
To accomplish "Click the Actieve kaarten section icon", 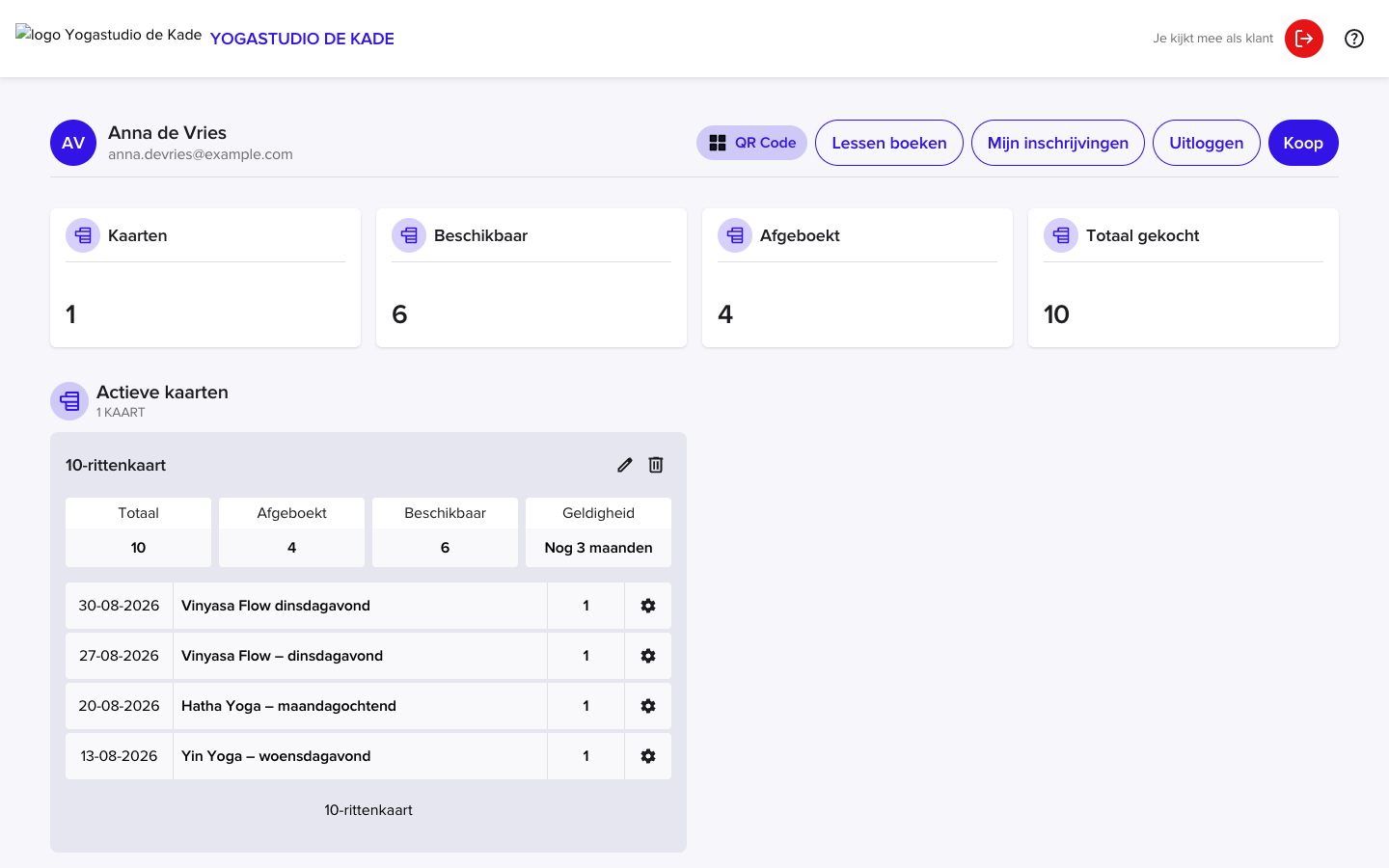I will point(69,401).
